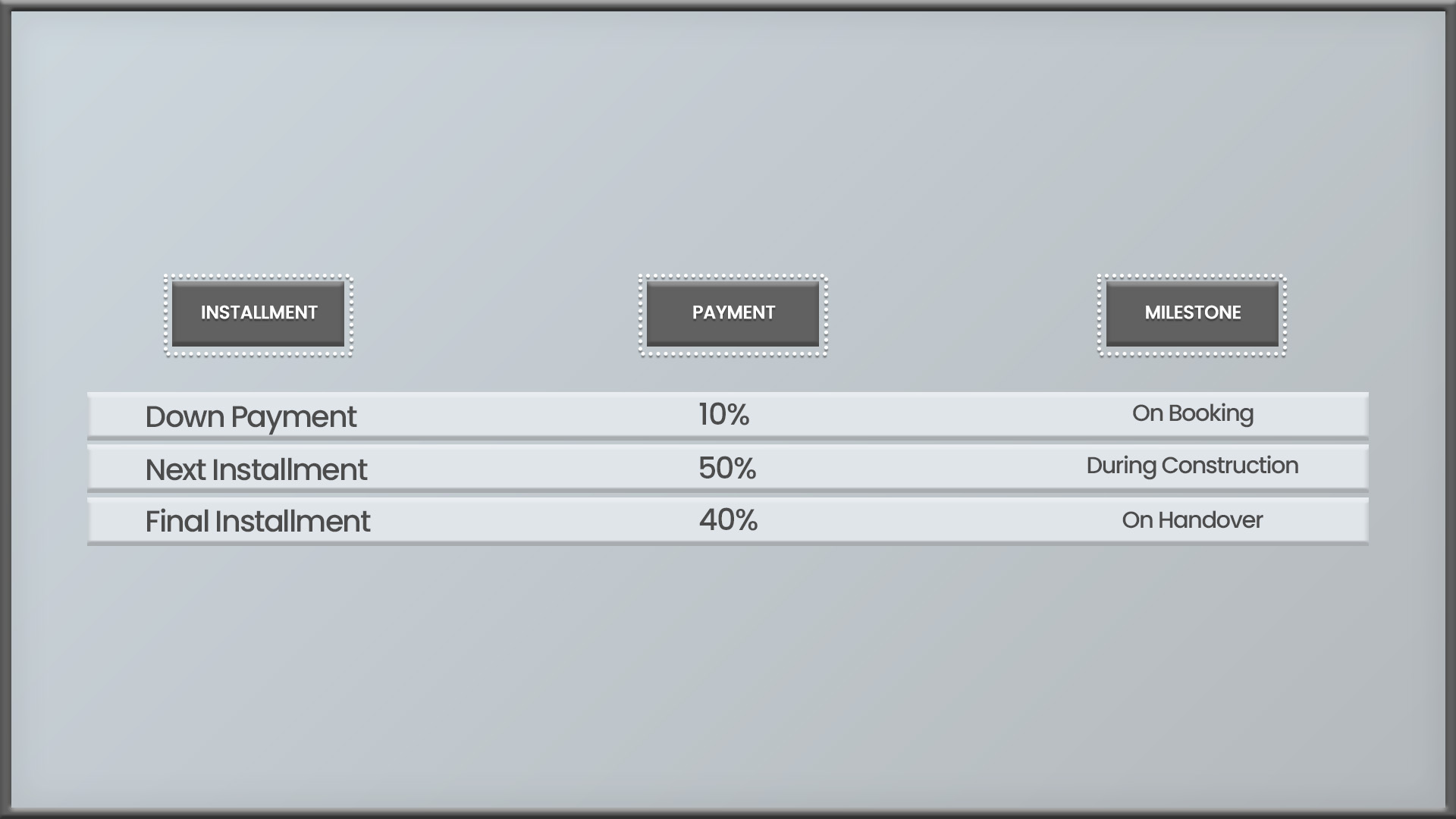1456x819 pixels.
Task: Click the 40% payment value
Action: tap(728, 519)
